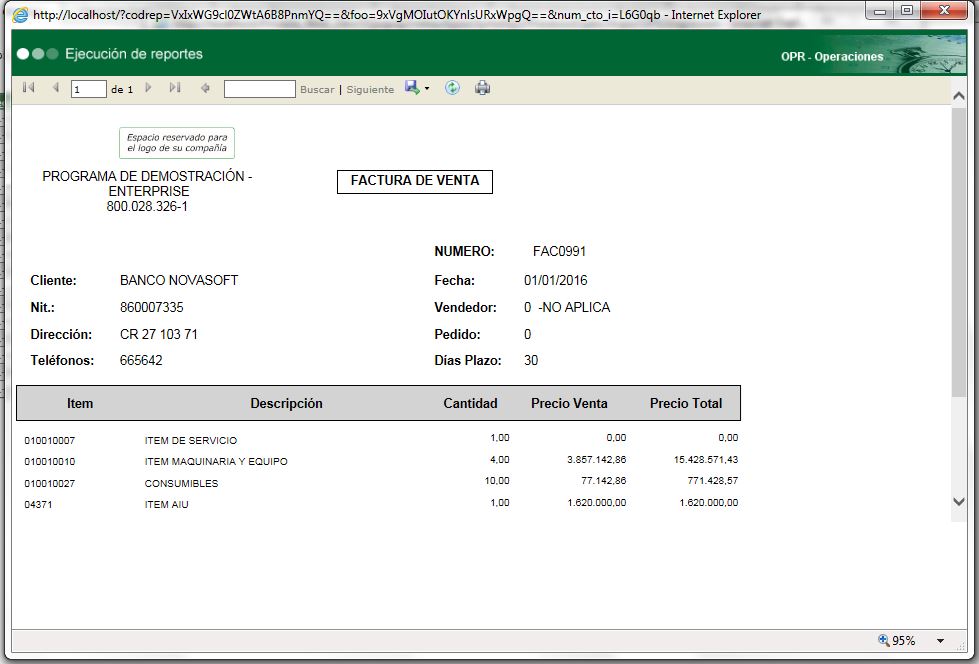Select quantity 10,00
The image size is (979, 664).
click(497, 481)
